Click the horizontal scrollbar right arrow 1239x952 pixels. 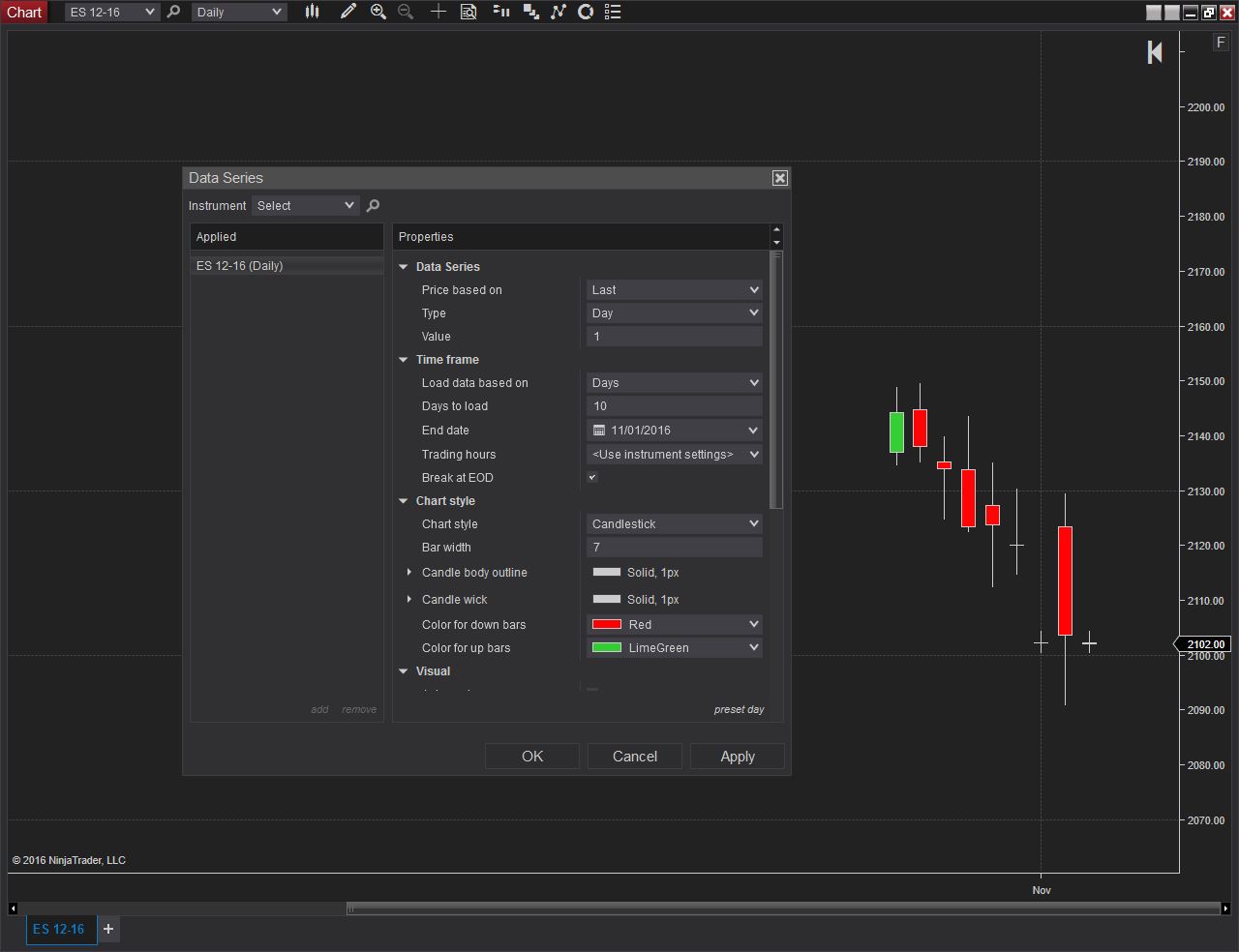click(x=1225, y=908)
